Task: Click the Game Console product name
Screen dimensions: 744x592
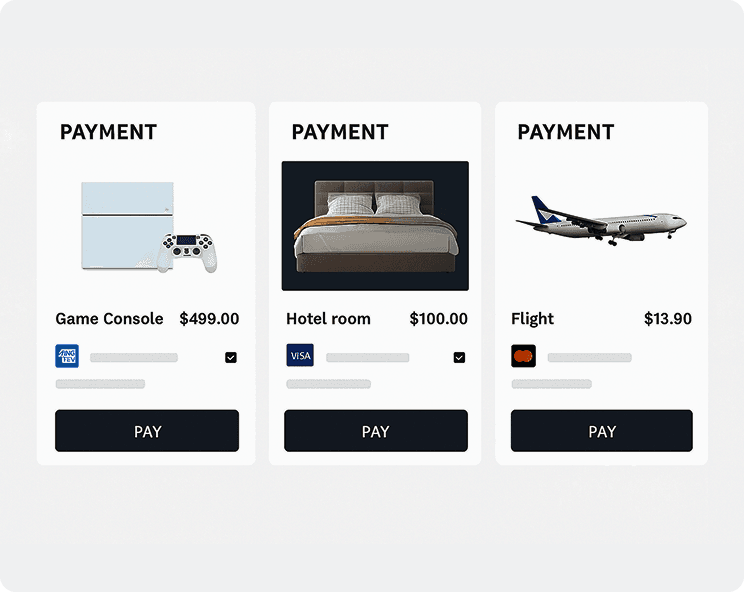Action: tap(109, 319)
